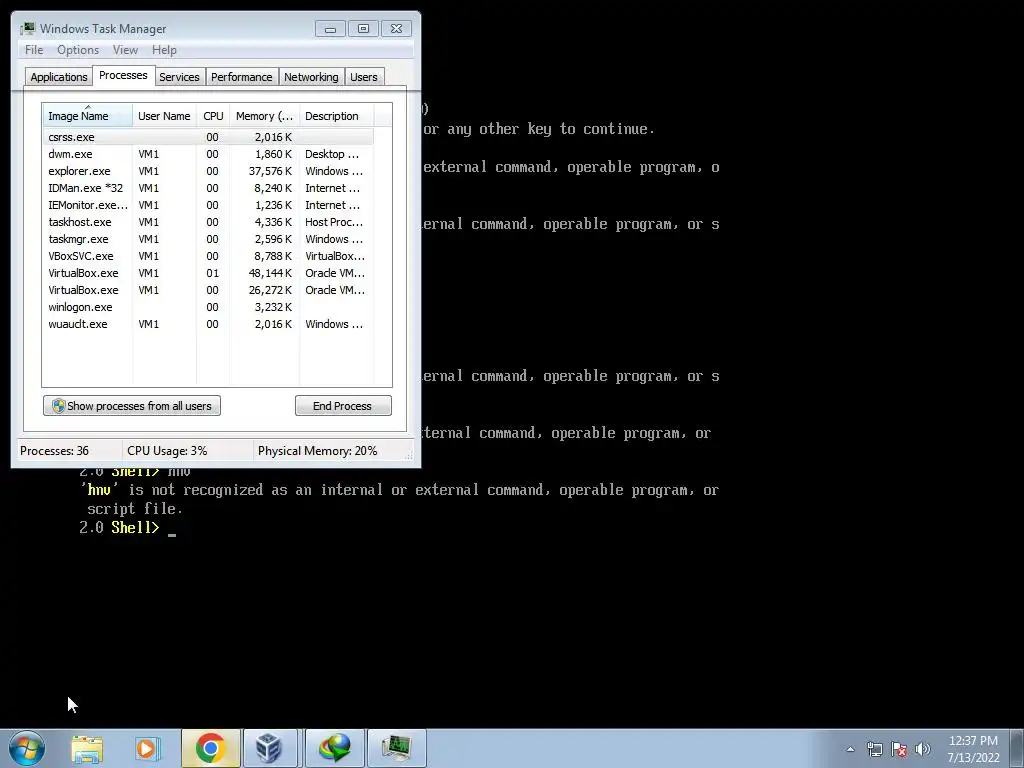This screenshot has height=768, width=1024.
Task: Select the VBoxSVC.exe process
Action: pyautogui.click(x=208, y=256)
